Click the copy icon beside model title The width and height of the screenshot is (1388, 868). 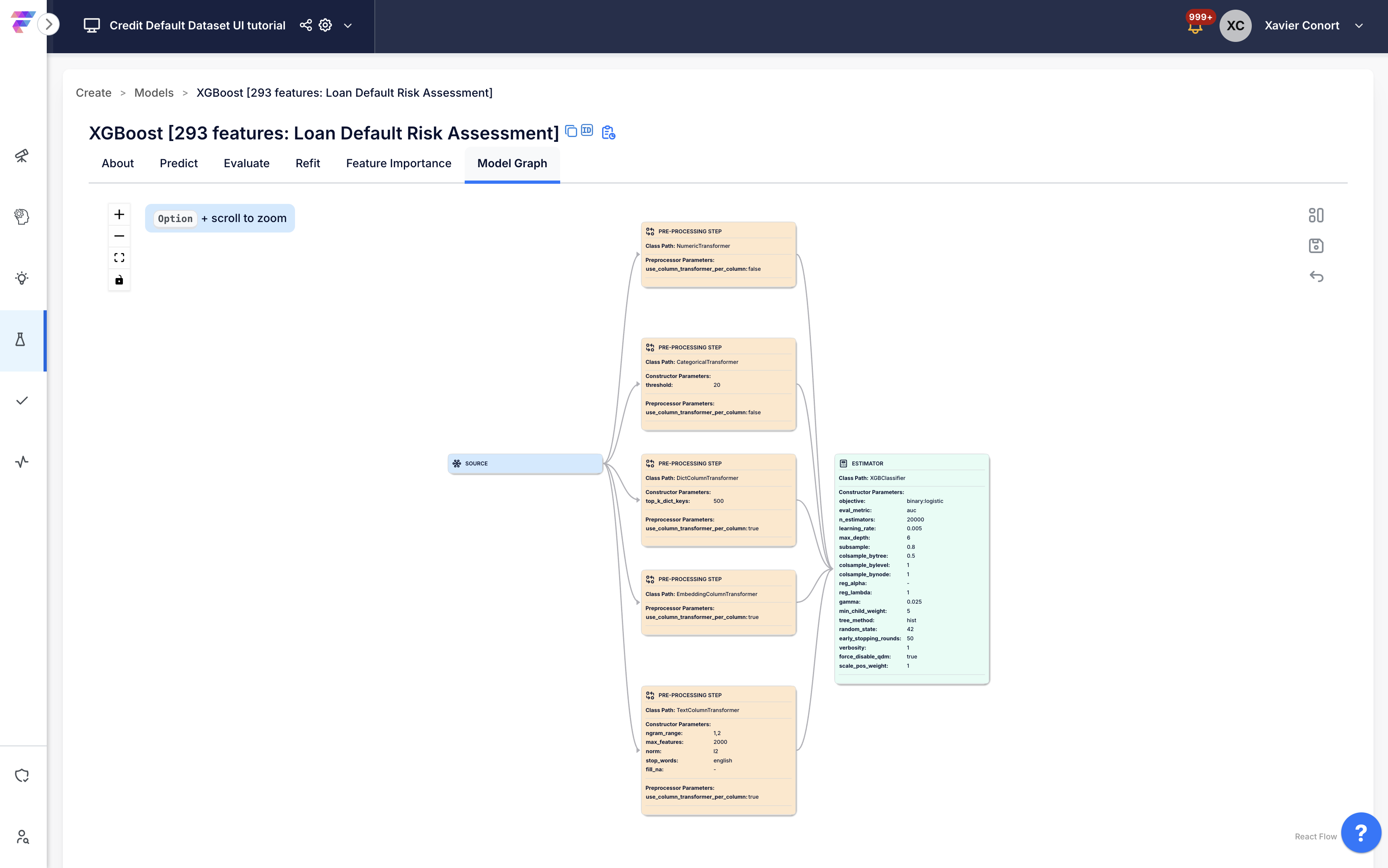tap(571, 131)
